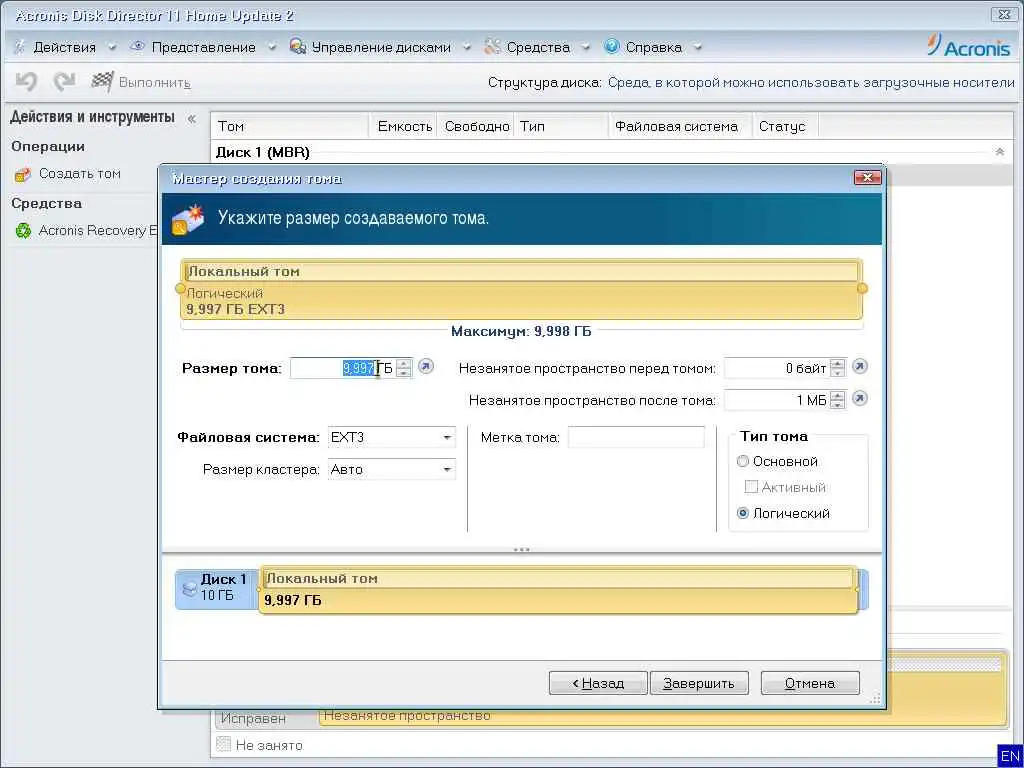Click the Acronis Recovery green icon

[x=23, y=231]
